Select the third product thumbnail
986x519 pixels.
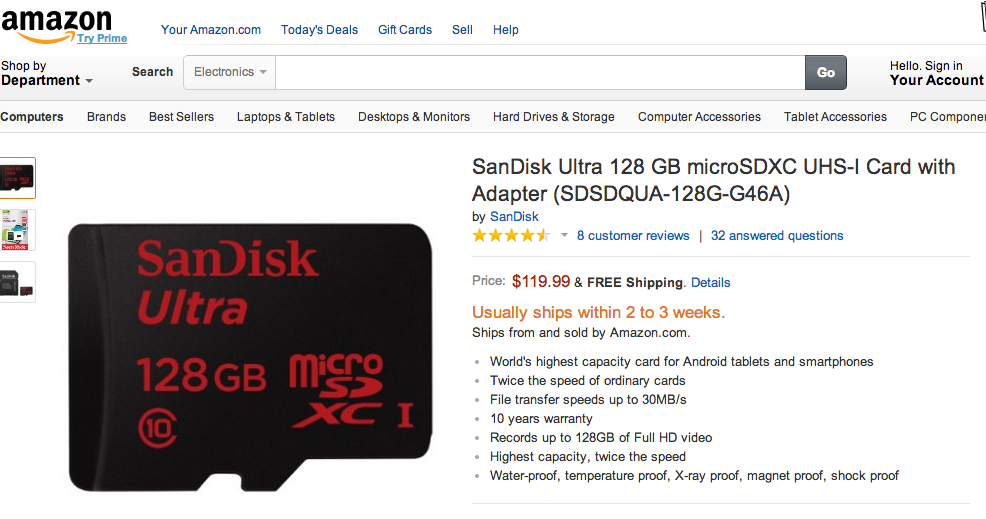(18, 282)
